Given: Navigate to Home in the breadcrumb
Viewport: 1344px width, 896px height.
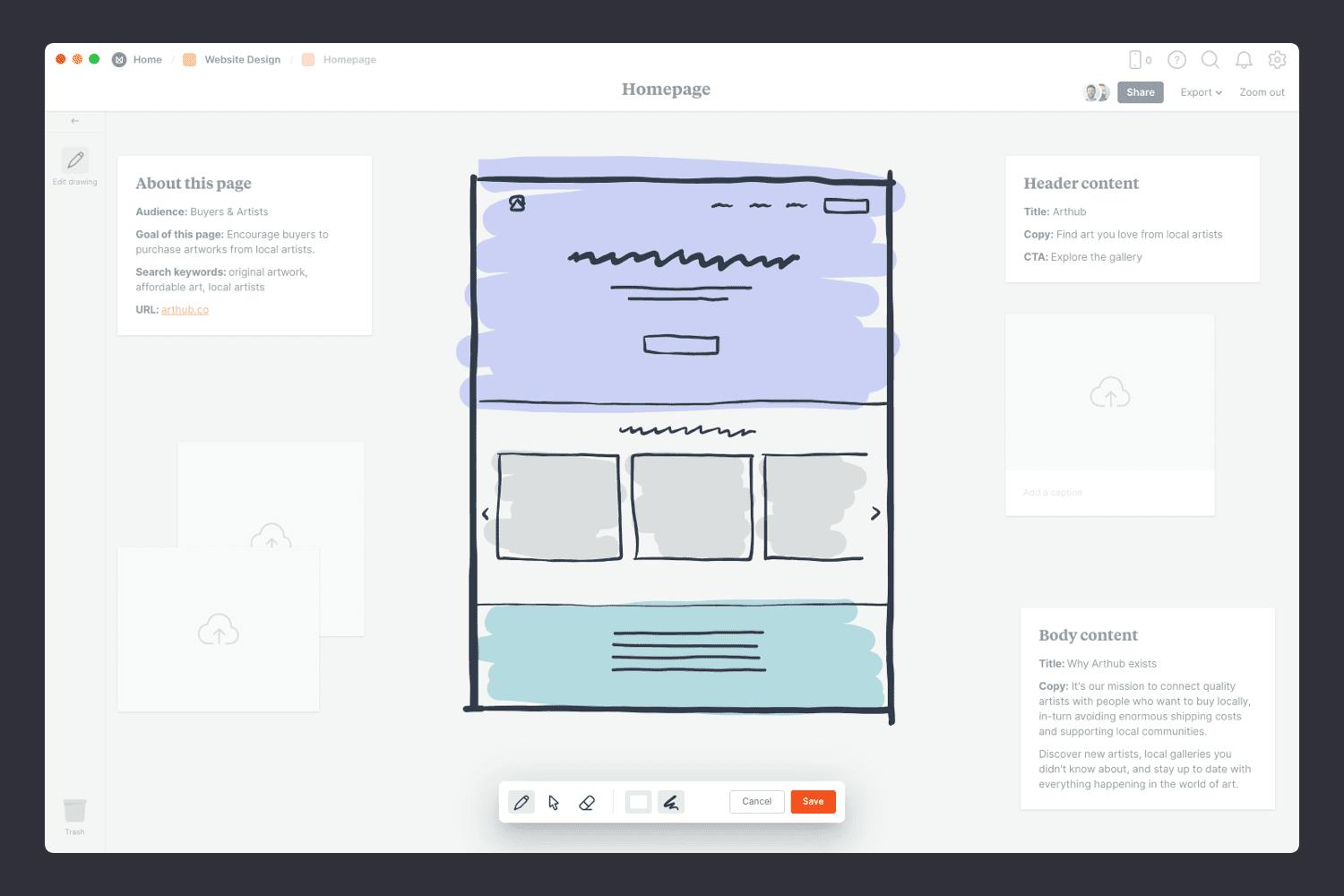Looking at the screenshot, I should pos(147,59).
